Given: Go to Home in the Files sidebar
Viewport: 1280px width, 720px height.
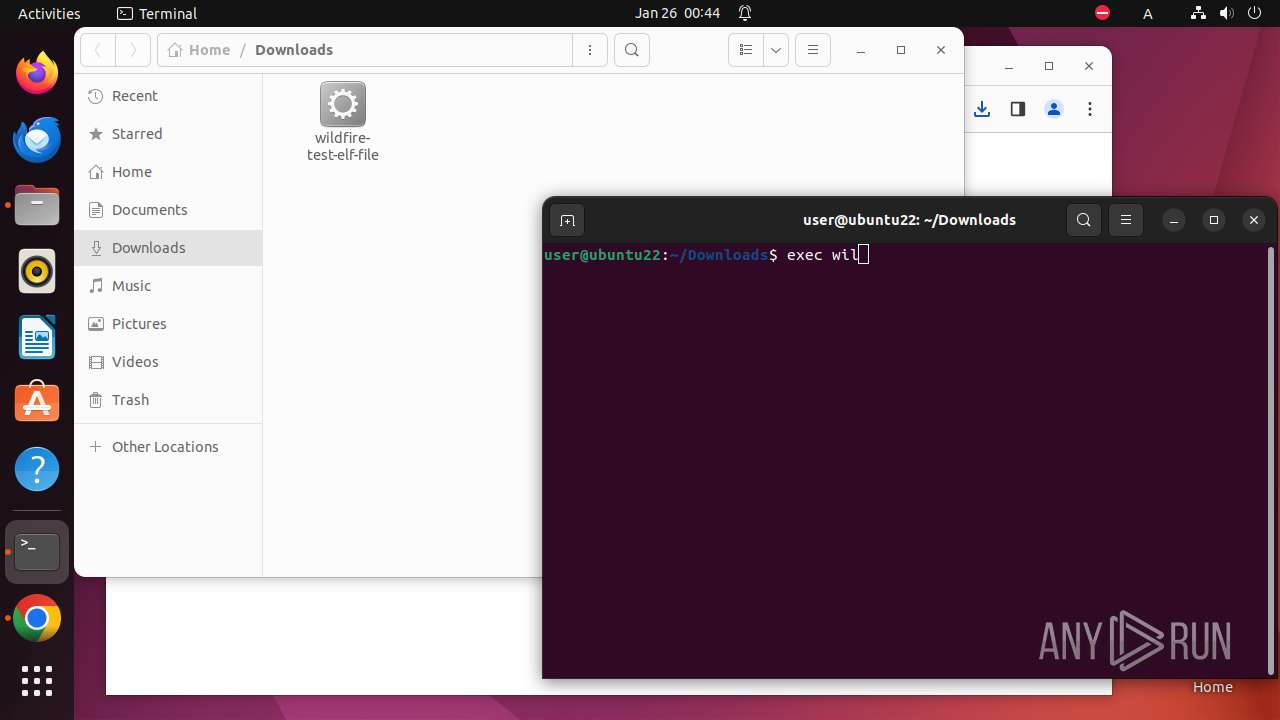Looking at the screenshot, I should tap(168, 172).
